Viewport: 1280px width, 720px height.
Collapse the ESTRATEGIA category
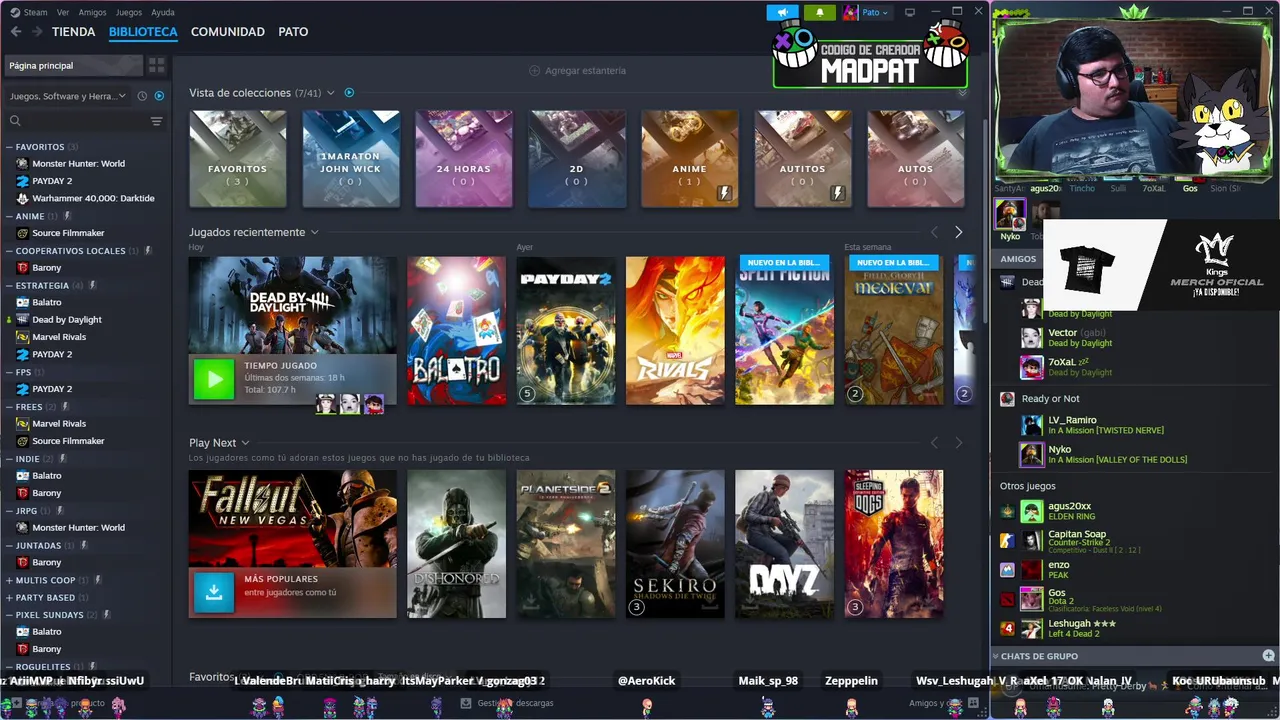9,285
